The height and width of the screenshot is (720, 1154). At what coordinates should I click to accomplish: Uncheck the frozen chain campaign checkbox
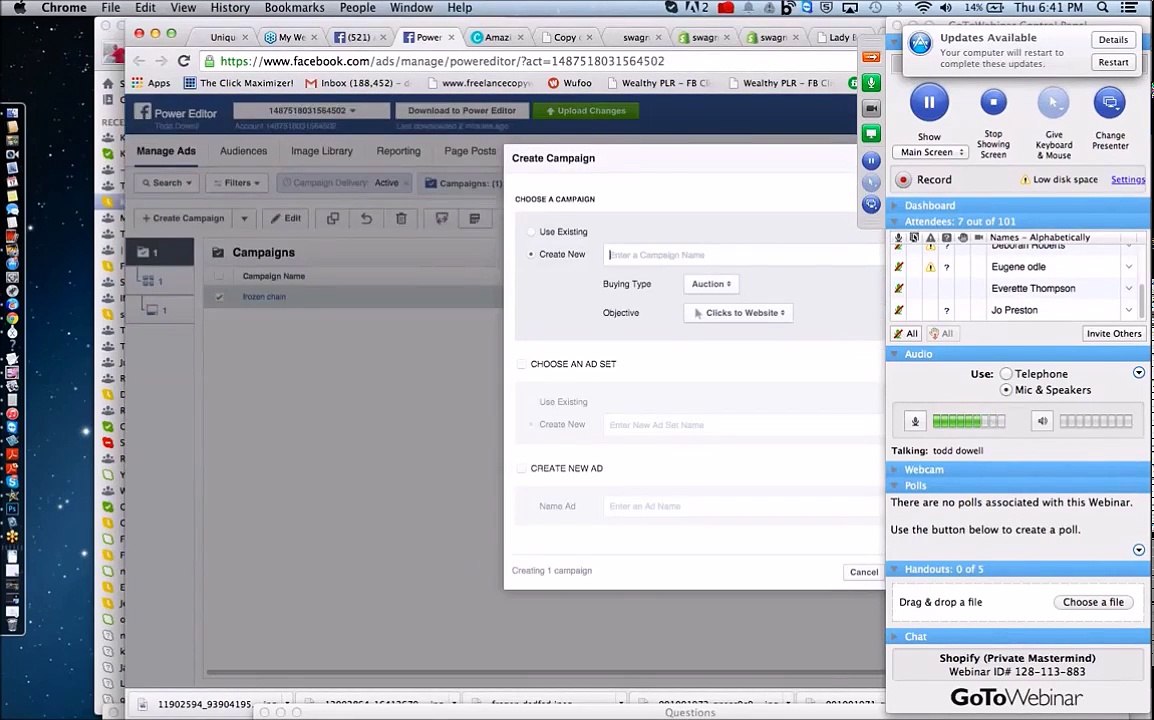(x=219, y=297)
